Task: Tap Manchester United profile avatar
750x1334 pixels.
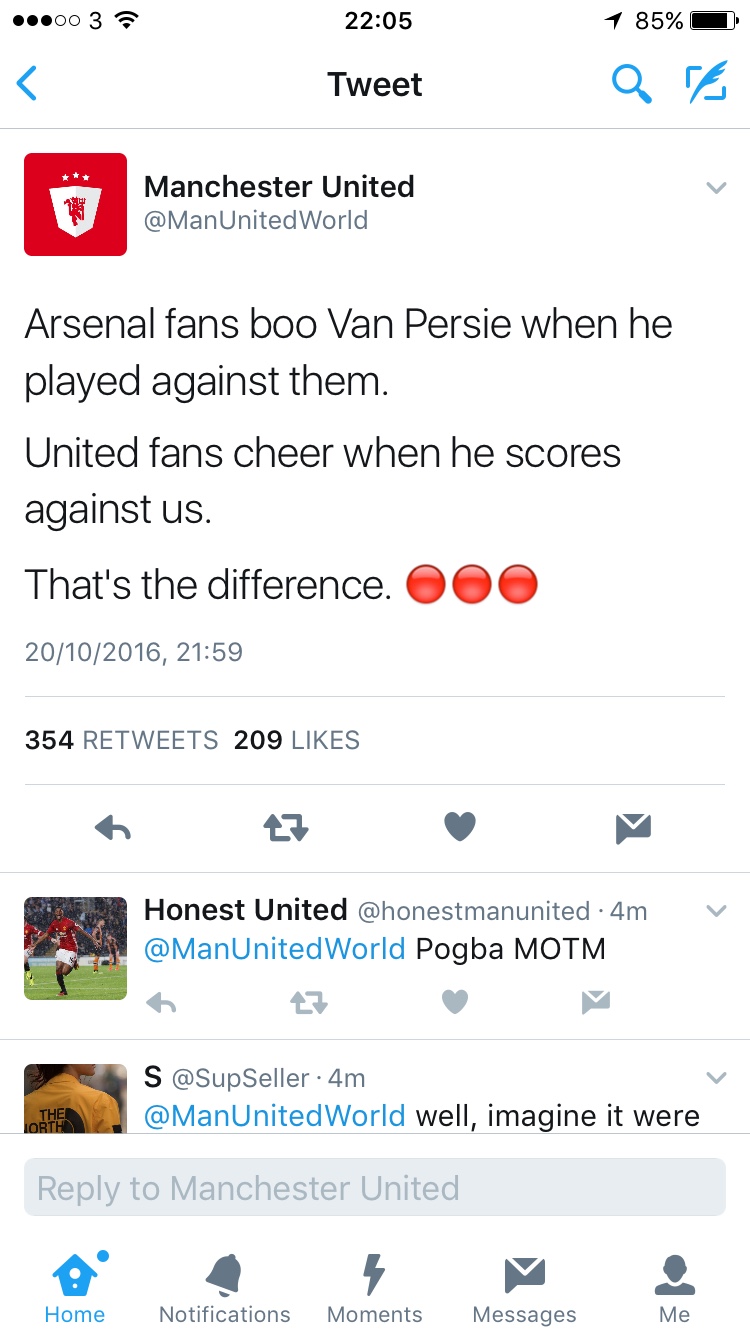Action: [x=76, y=204]
